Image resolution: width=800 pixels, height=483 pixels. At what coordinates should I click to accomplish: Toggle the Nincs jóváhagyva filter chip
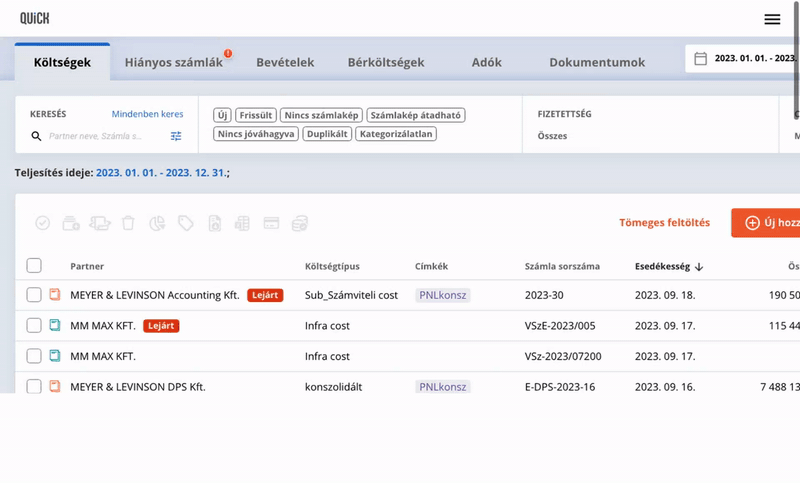click(256, 134)
